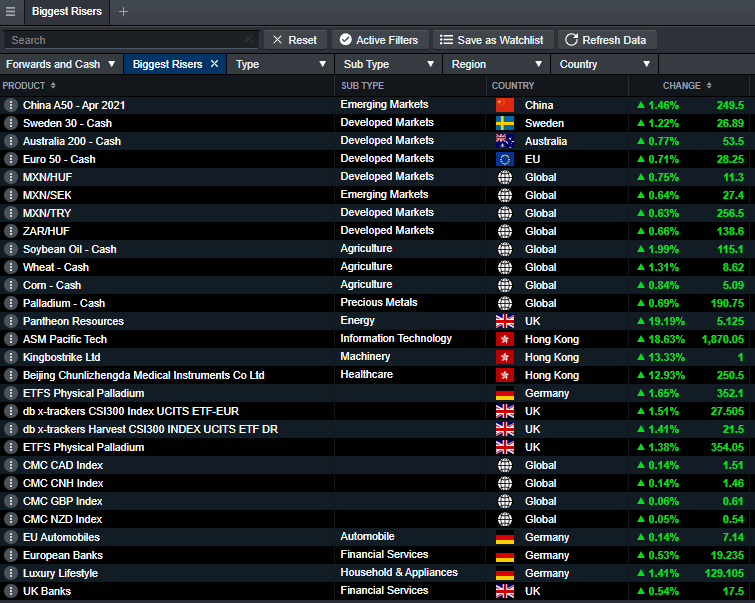Select ETFS Physical Palladium Germany row name
This screenshot has width=755, height=603.
pyautogui.click(x=83, y=393)
